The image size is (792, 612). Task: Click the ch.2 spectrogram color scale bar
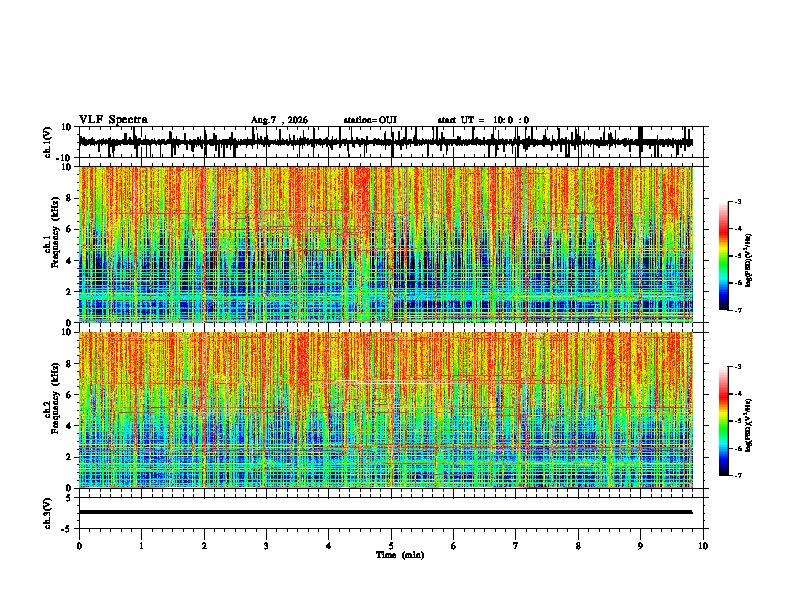[x=723, y=421]
